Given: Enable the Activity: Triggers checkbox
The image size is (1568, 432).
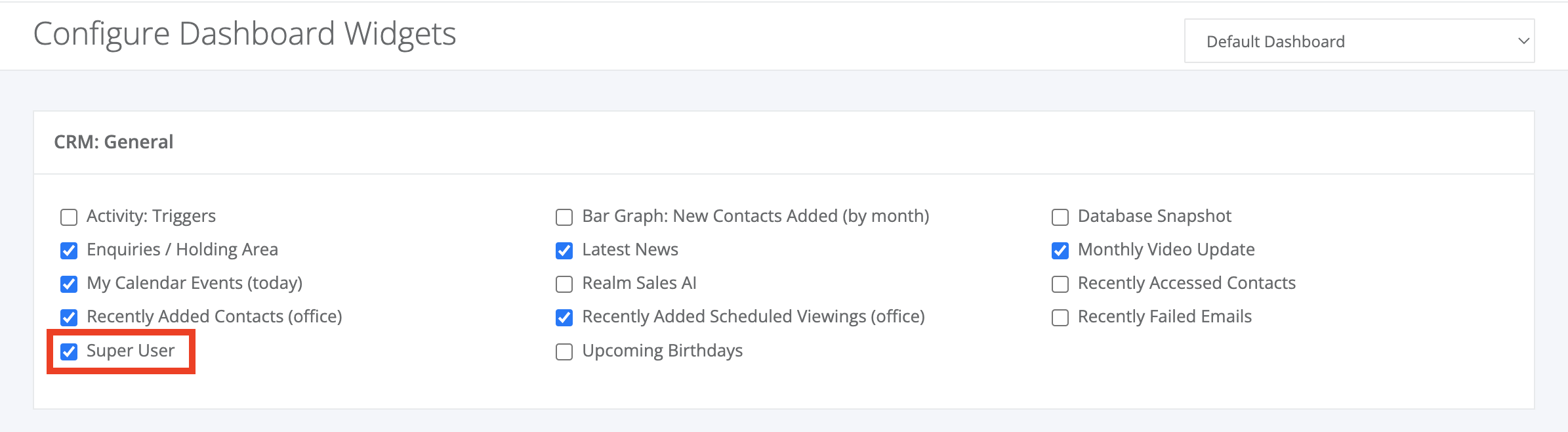Looking at the screenshot, I should [x=69, y=217].
